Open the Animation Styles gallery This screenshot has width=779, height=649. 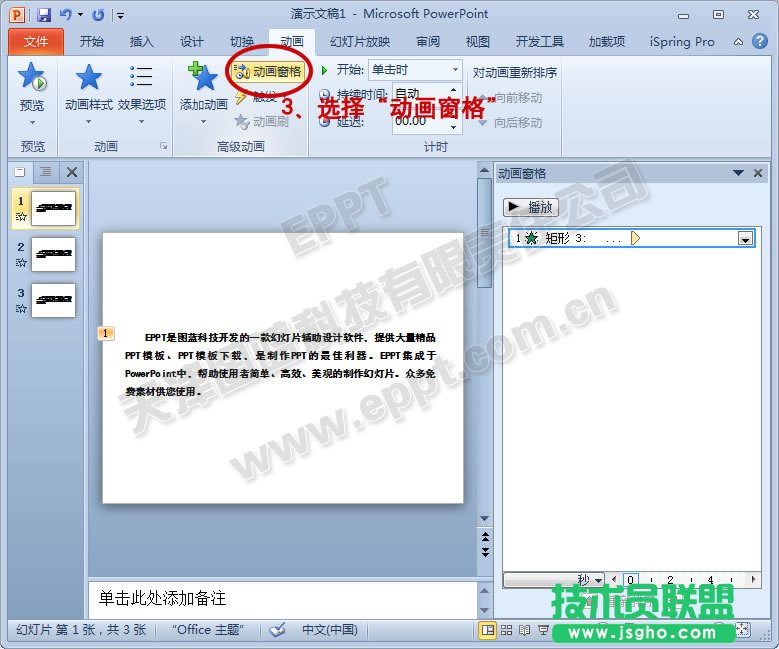click(x=89, y=94)
